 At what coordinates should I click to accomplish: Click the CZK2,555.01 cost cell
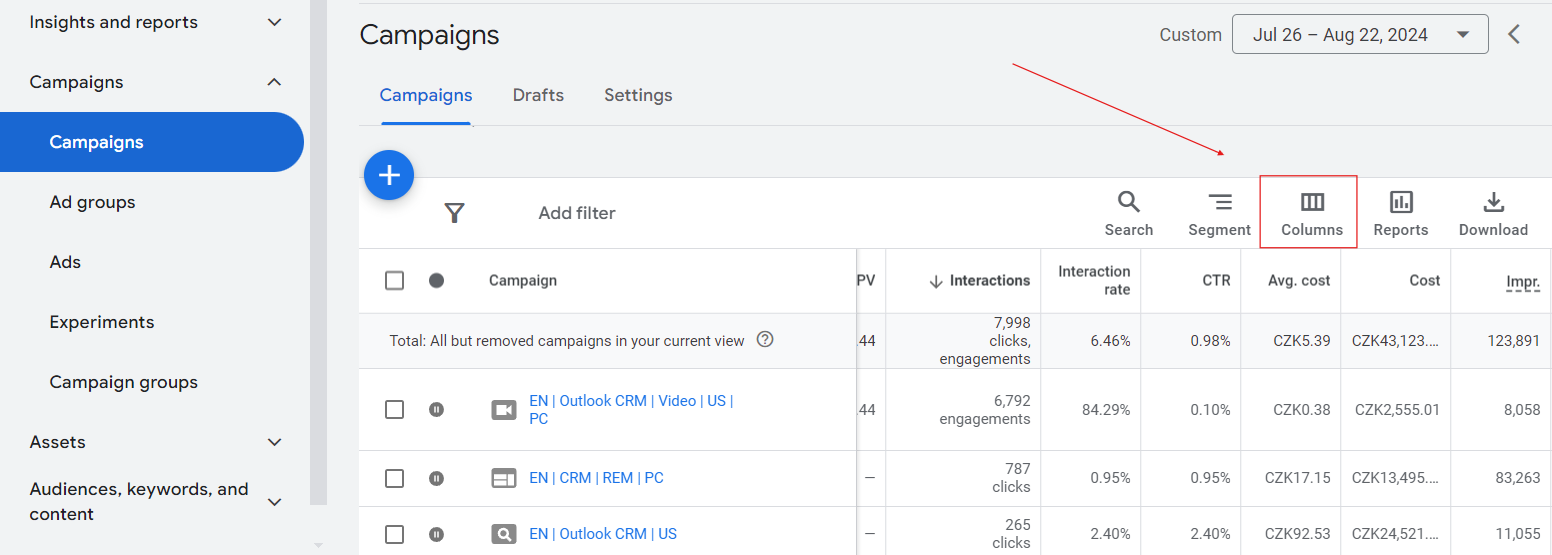(x=1397, y=410)
